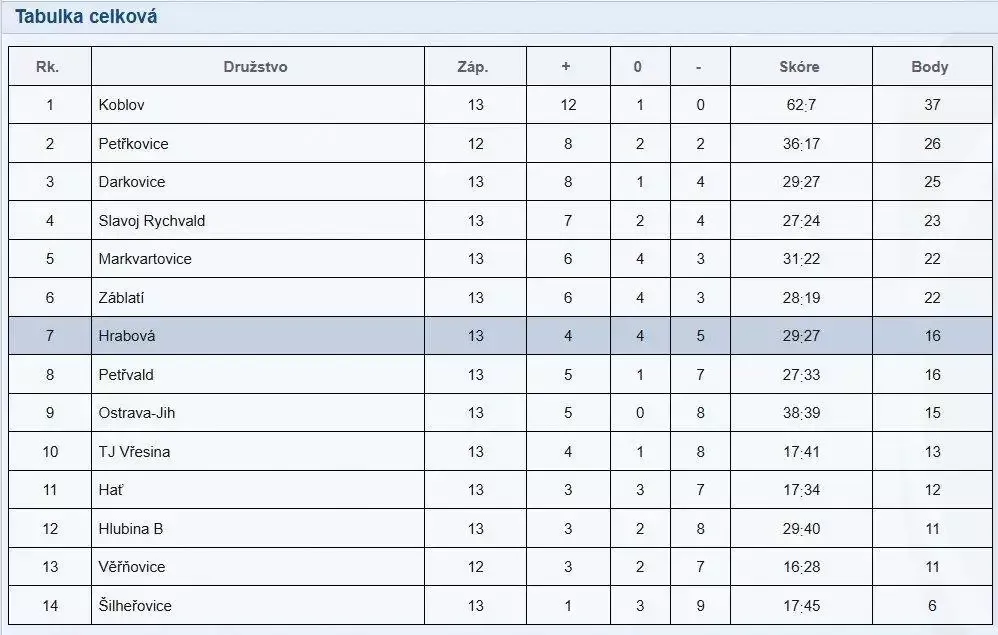Open Markvartovice team details
Screen dimensions: 998x635
pos(145,259)
